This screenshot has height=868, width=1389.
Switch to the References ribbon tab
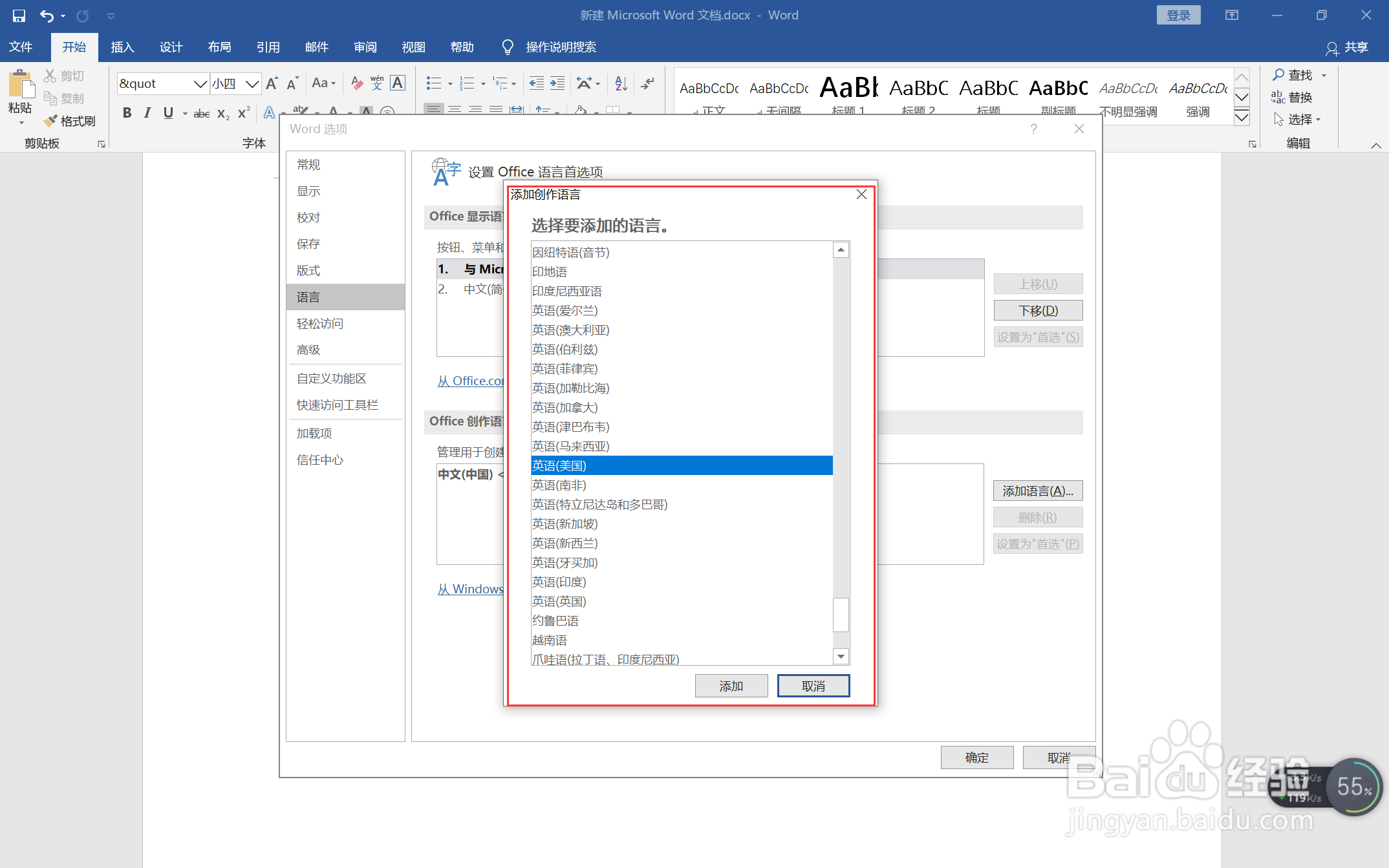click(268, 47)
